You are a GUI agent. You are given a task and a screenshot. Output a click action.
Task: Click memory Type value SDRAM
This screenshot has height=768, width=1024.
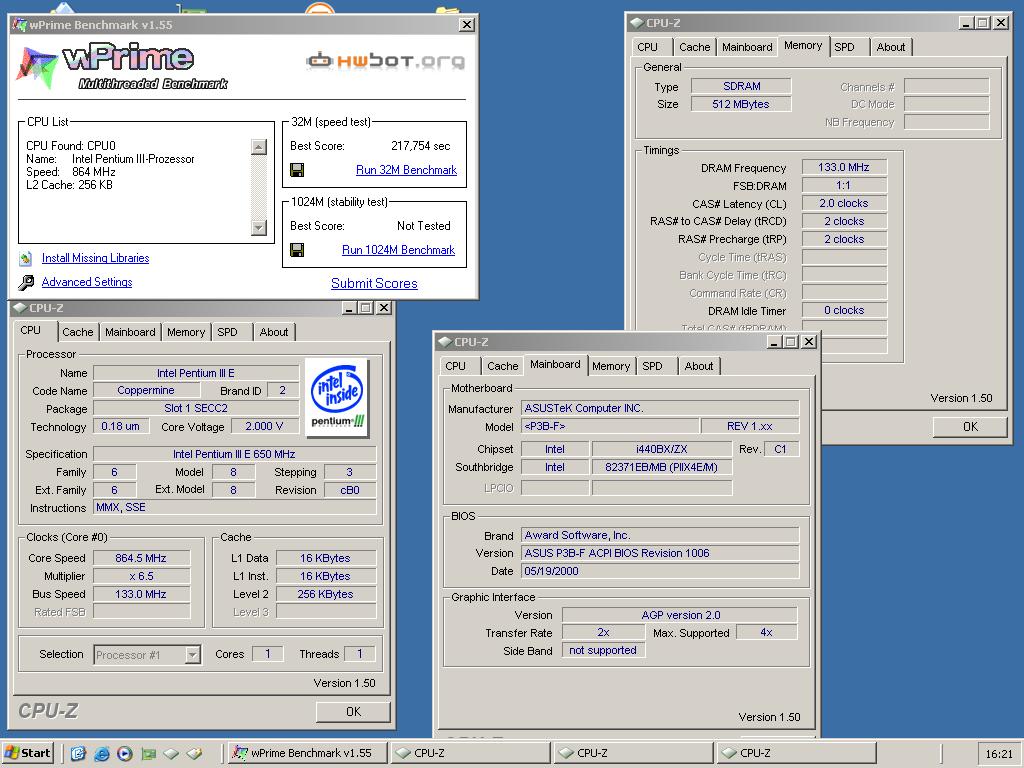[x=741, y=86]
